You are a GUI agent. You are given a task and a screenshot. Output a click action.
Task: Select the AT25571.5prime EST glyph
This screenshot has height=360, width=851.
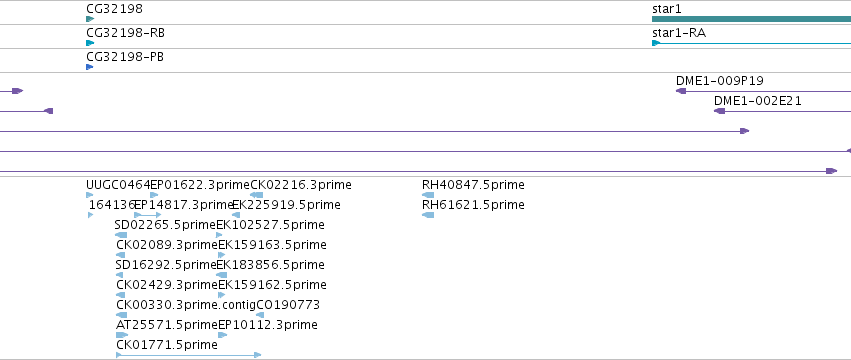click(122, 335)
